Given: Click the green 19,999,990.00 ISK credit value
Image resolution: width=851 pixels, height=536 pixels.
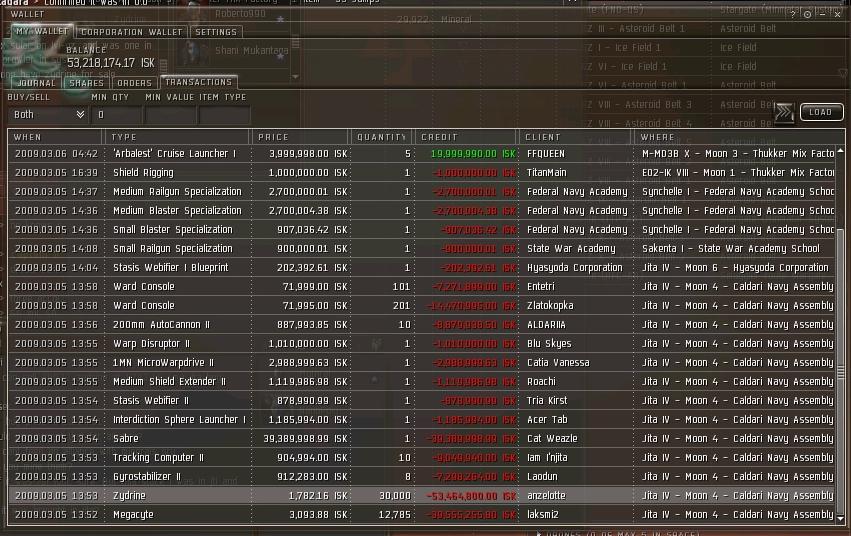Looking at the screenshot, I should 473,154.
